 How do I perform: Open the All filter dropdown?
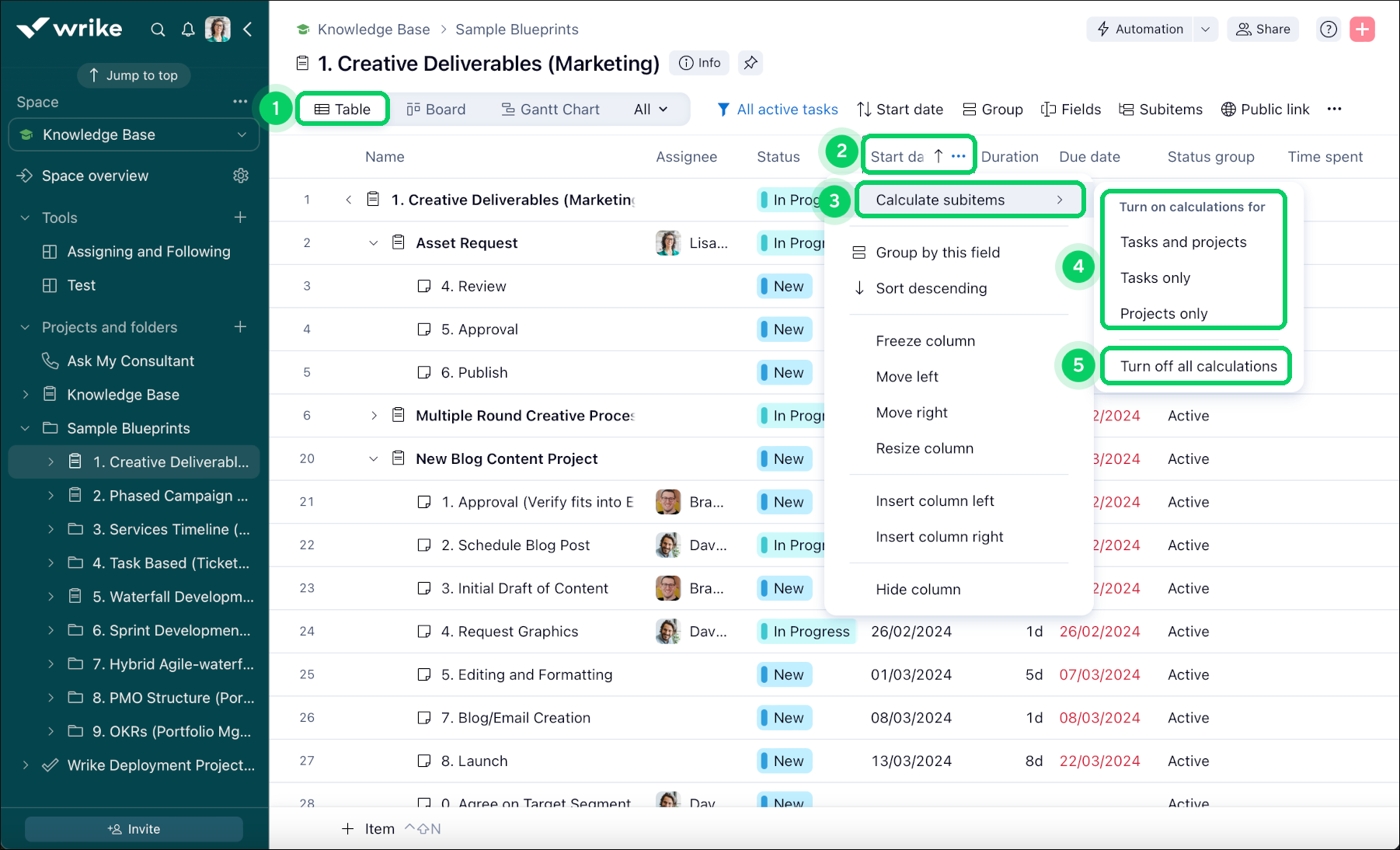pyautogui.click(x=651, y=109)
